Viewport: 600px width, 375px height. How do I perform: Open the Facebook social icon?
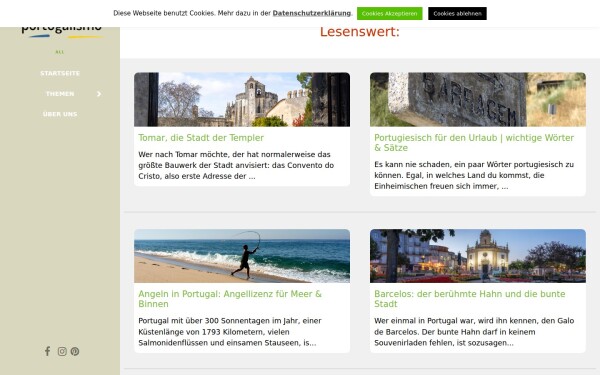[x=47, y=351]
